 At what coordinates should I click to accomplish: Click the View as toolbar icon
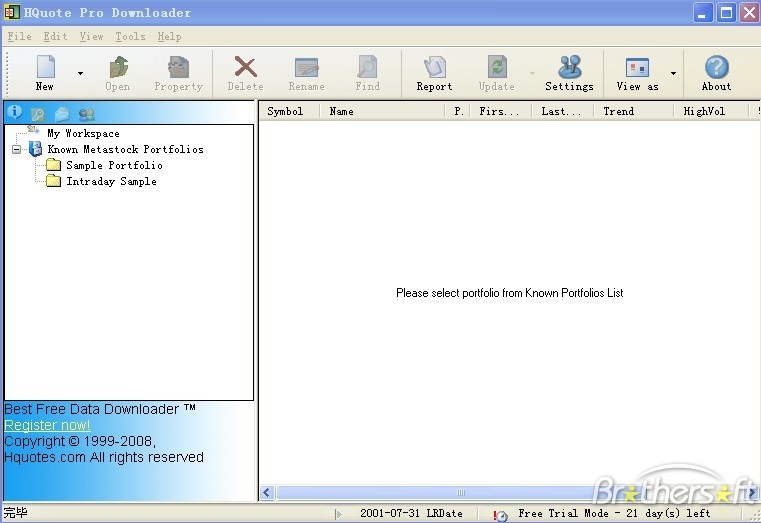pos(637,67)
